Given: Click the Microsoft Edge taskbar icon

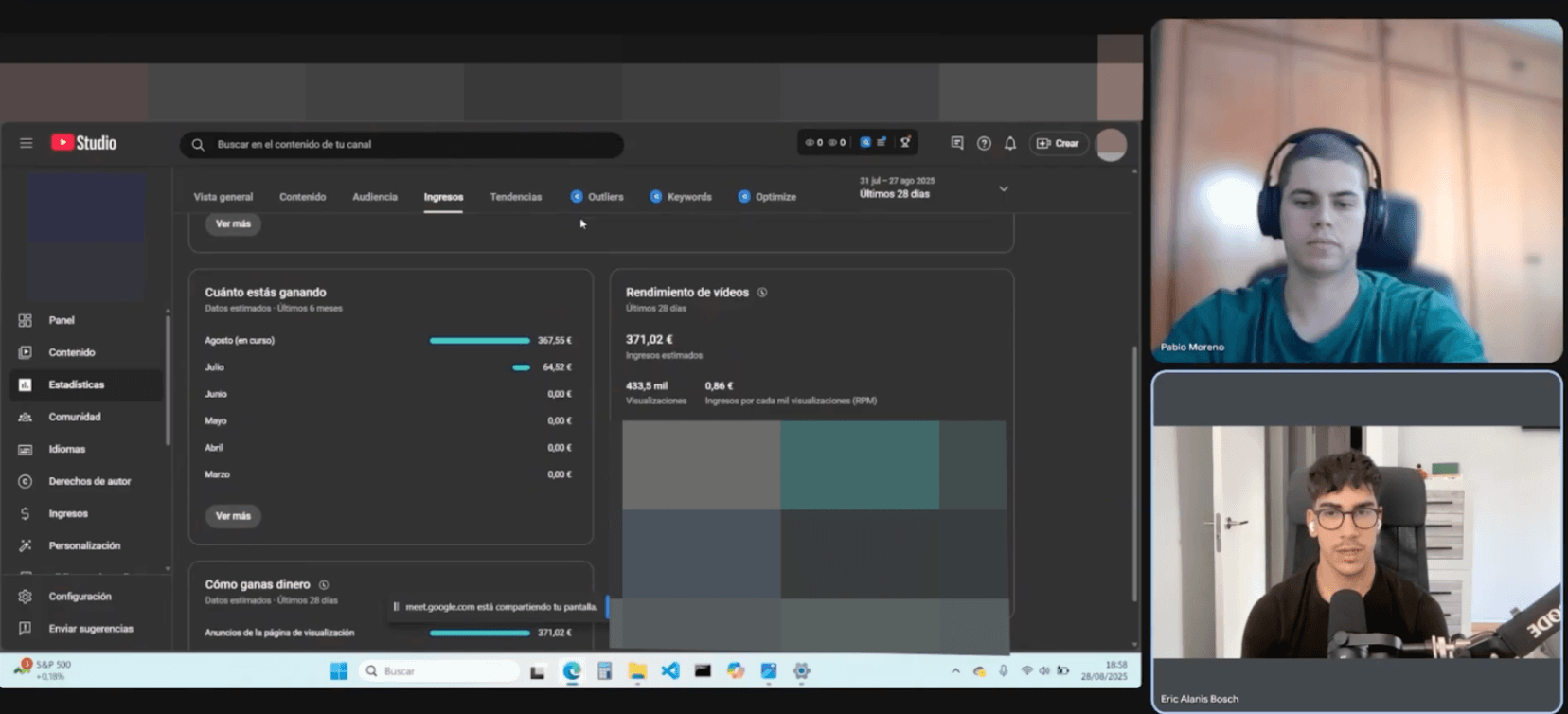Looking at the screenshot, I should (572, 671).
